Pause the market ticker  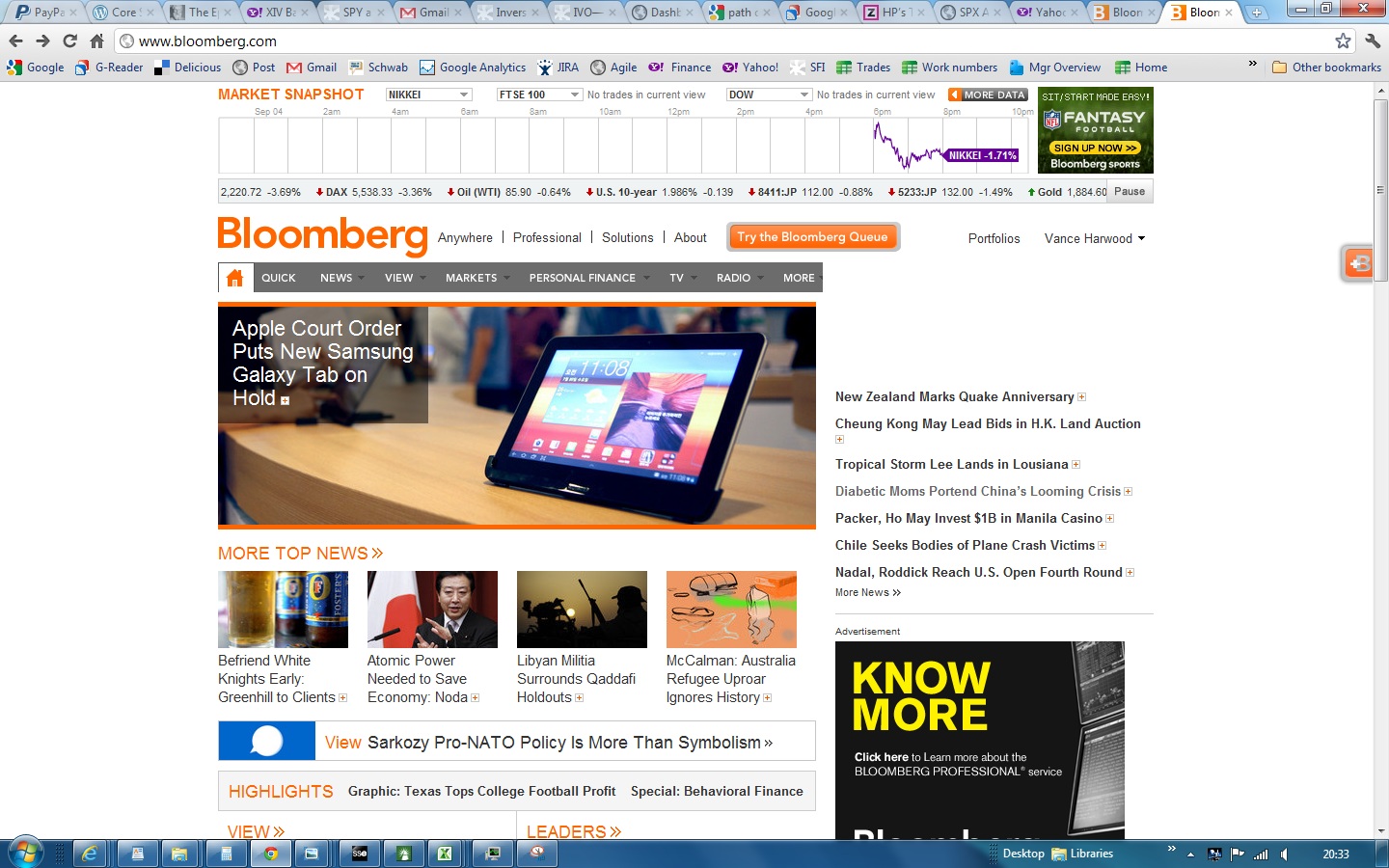1130,192
